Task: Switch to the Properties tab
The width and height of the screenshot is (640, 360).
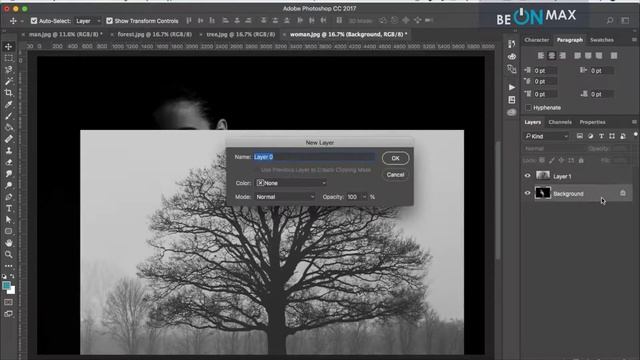Action: coord(592,122)
